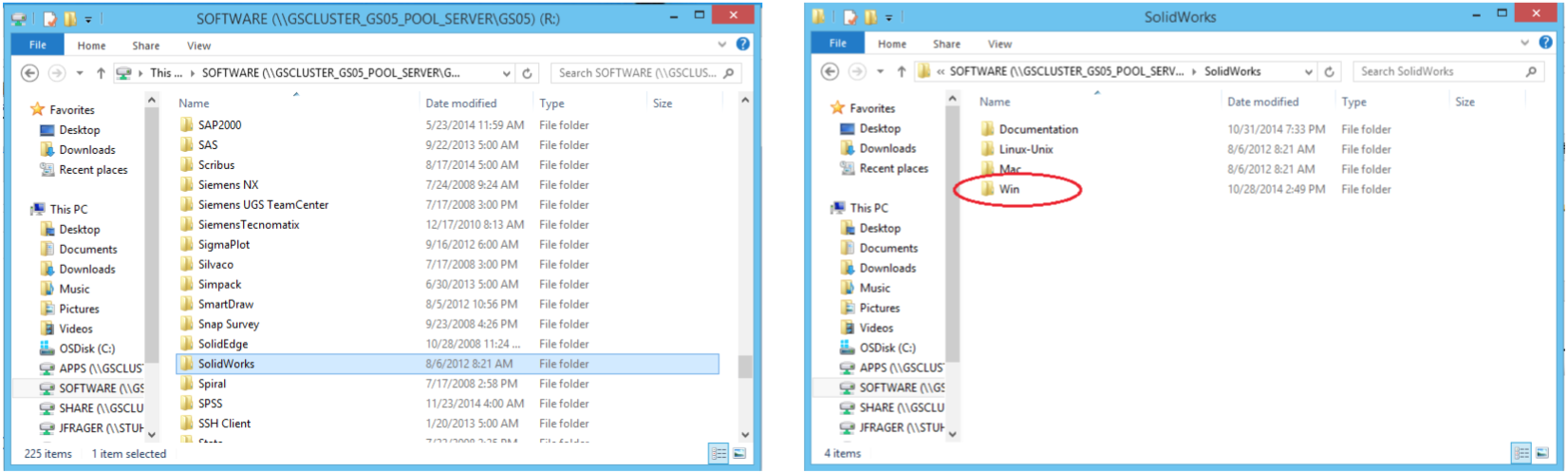The height and width of the screenshot is (473, 1568).
Task: Select the SPSS folder icon
Action: 187,404
